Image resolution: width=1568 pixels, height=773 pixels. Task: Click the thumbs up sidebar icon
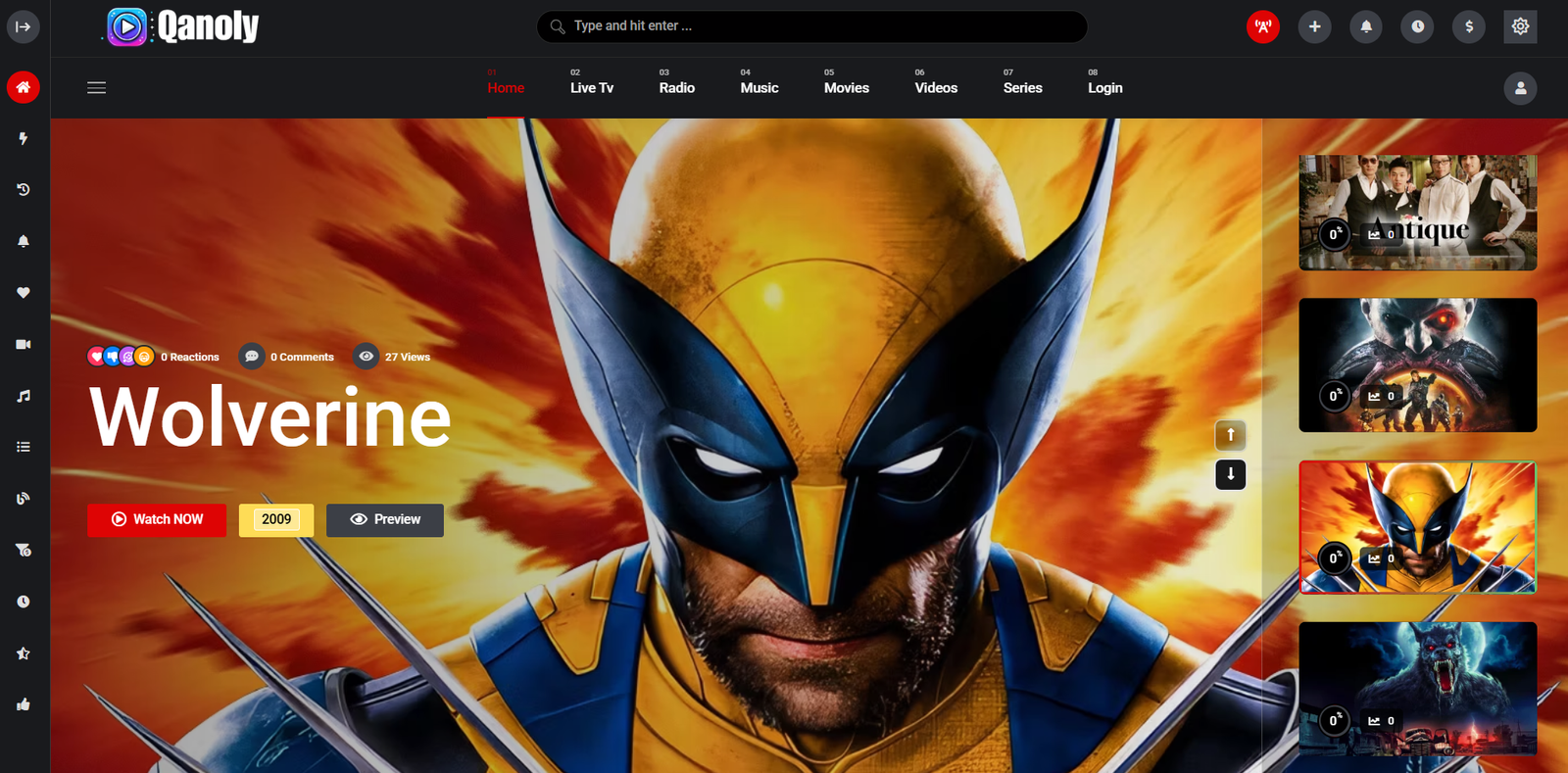pos(24,704)
